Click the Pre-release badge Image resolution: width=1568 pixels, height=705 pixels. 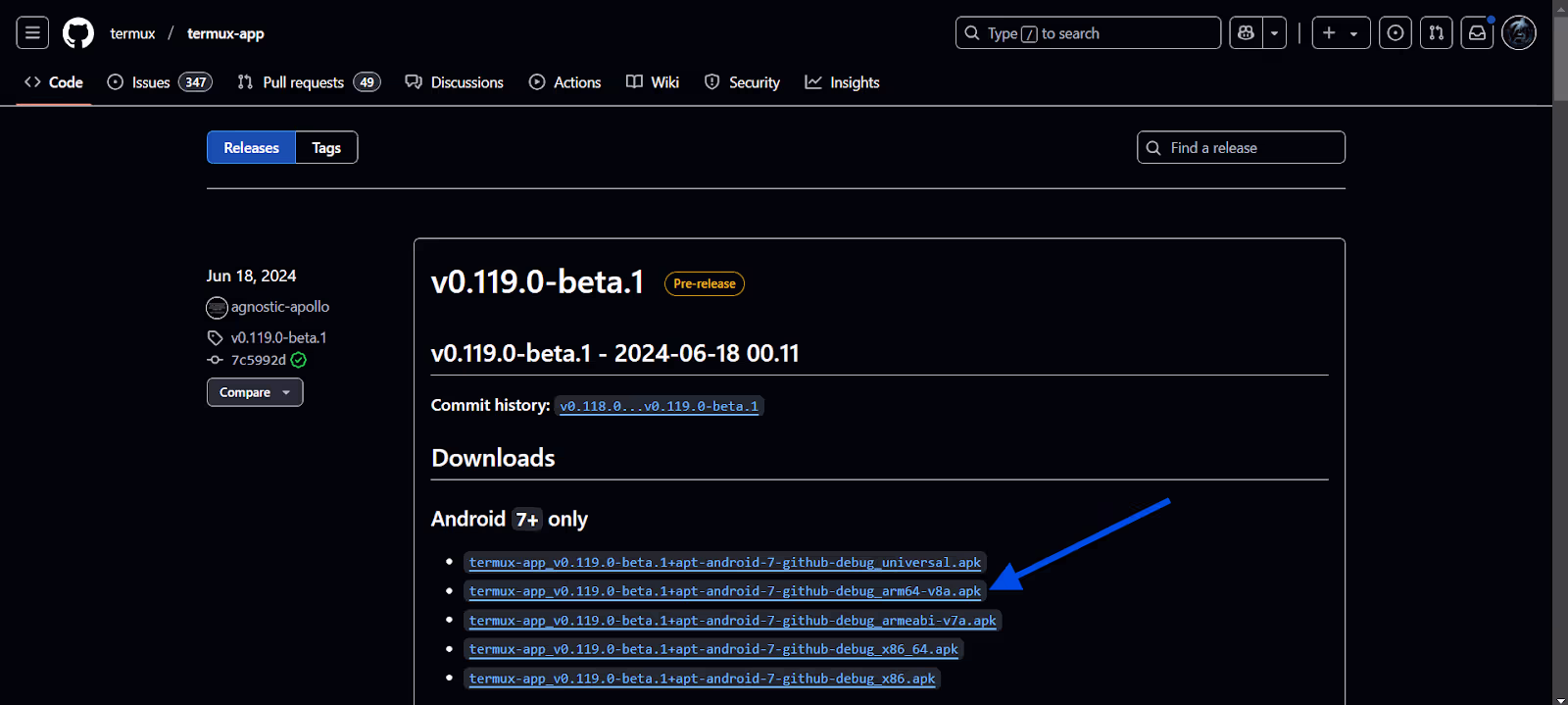(x=705, y=283)
